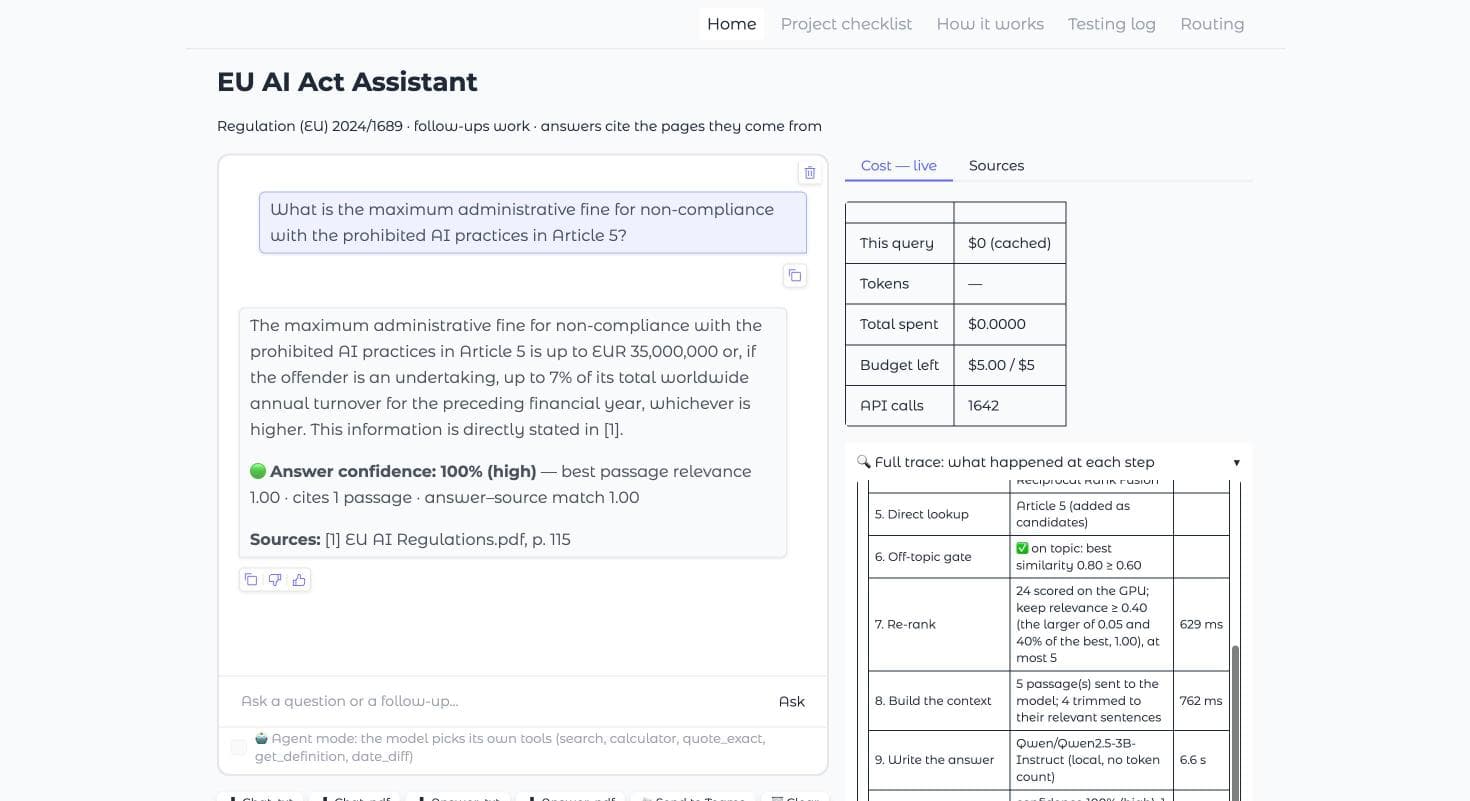Enable the Agent mode checkbox
The image size is (1470, 801).
(x=238, y=747)
